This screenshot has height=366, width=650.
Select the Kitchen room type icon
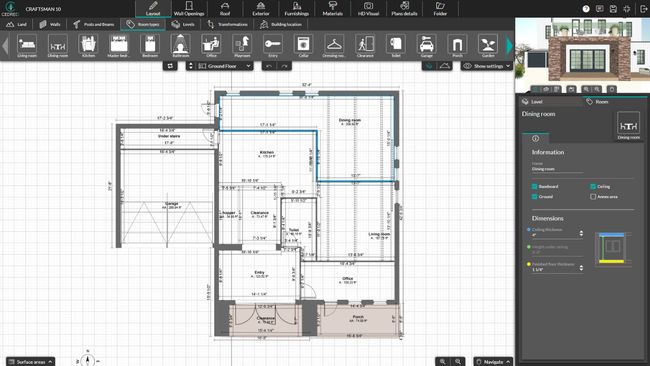88,46
